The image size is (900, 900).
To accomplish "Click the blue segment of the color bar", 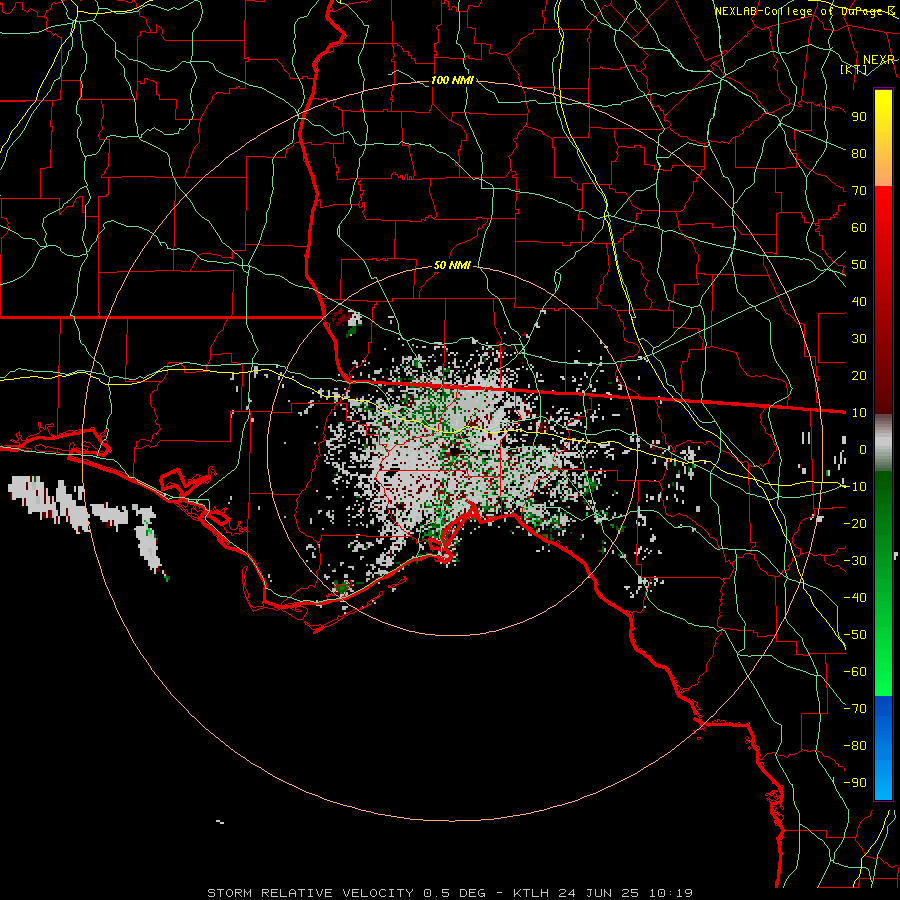I will [883, 748].
